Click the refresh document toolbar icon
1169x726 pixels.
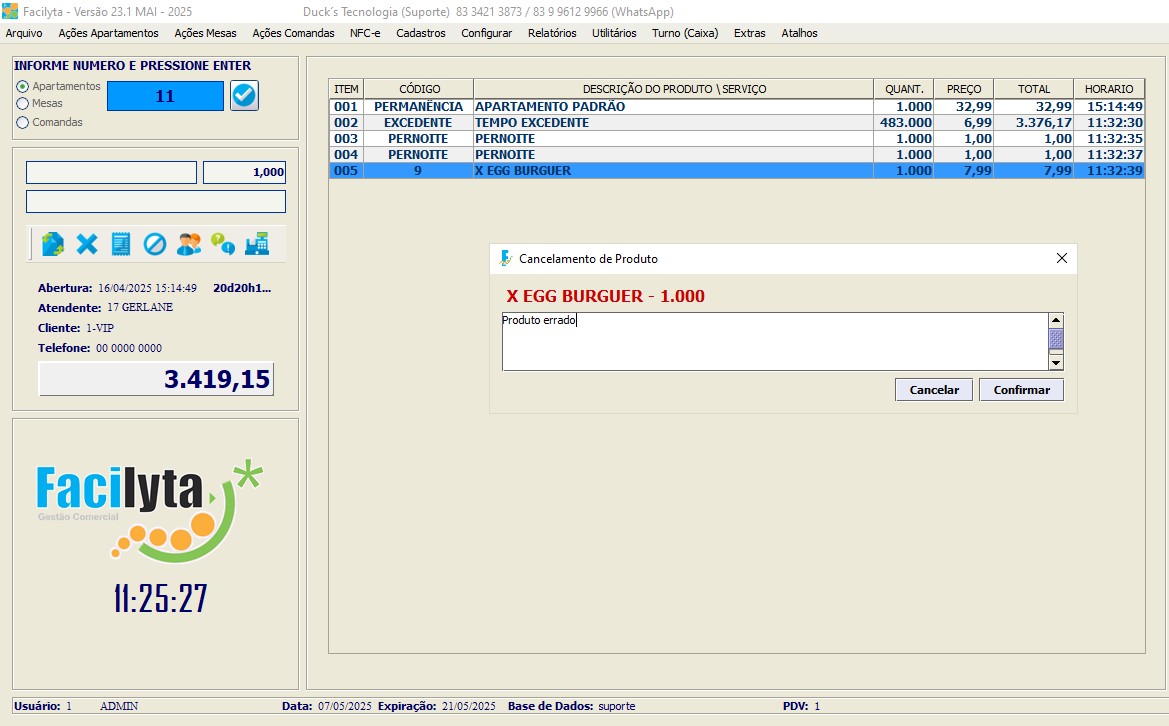53,244
